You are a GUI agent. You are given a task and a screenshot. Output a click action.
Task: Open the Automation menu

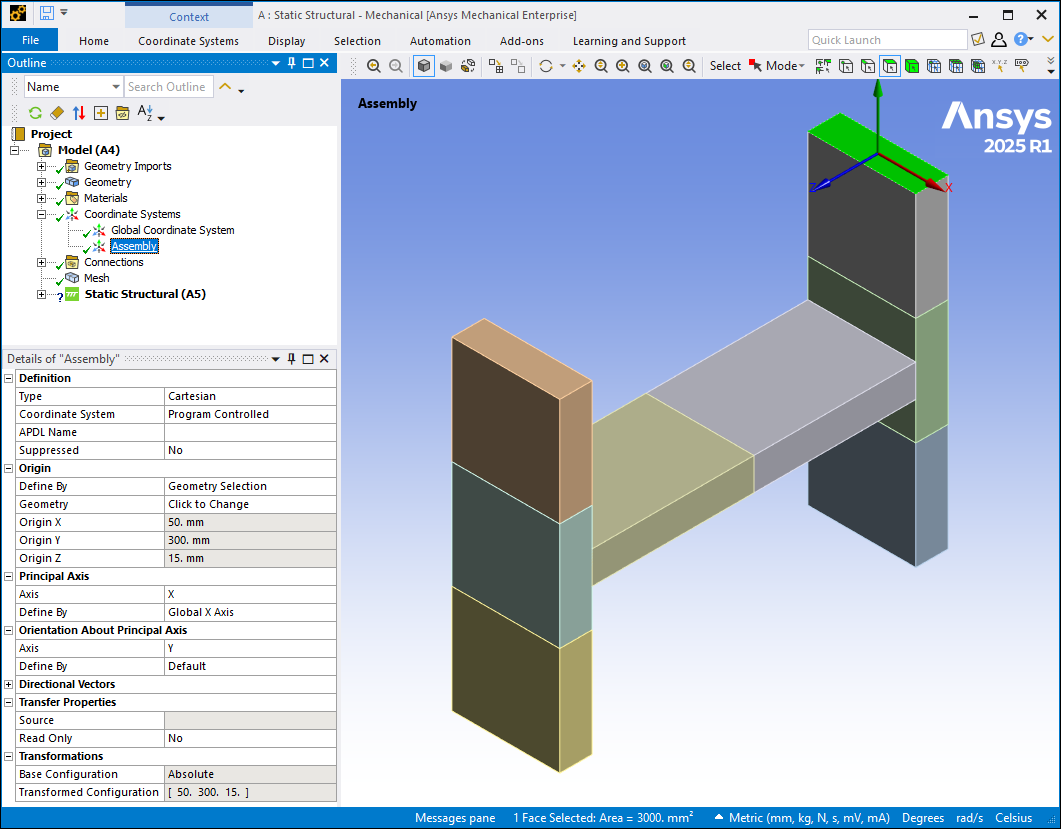[x=440, y=41]
